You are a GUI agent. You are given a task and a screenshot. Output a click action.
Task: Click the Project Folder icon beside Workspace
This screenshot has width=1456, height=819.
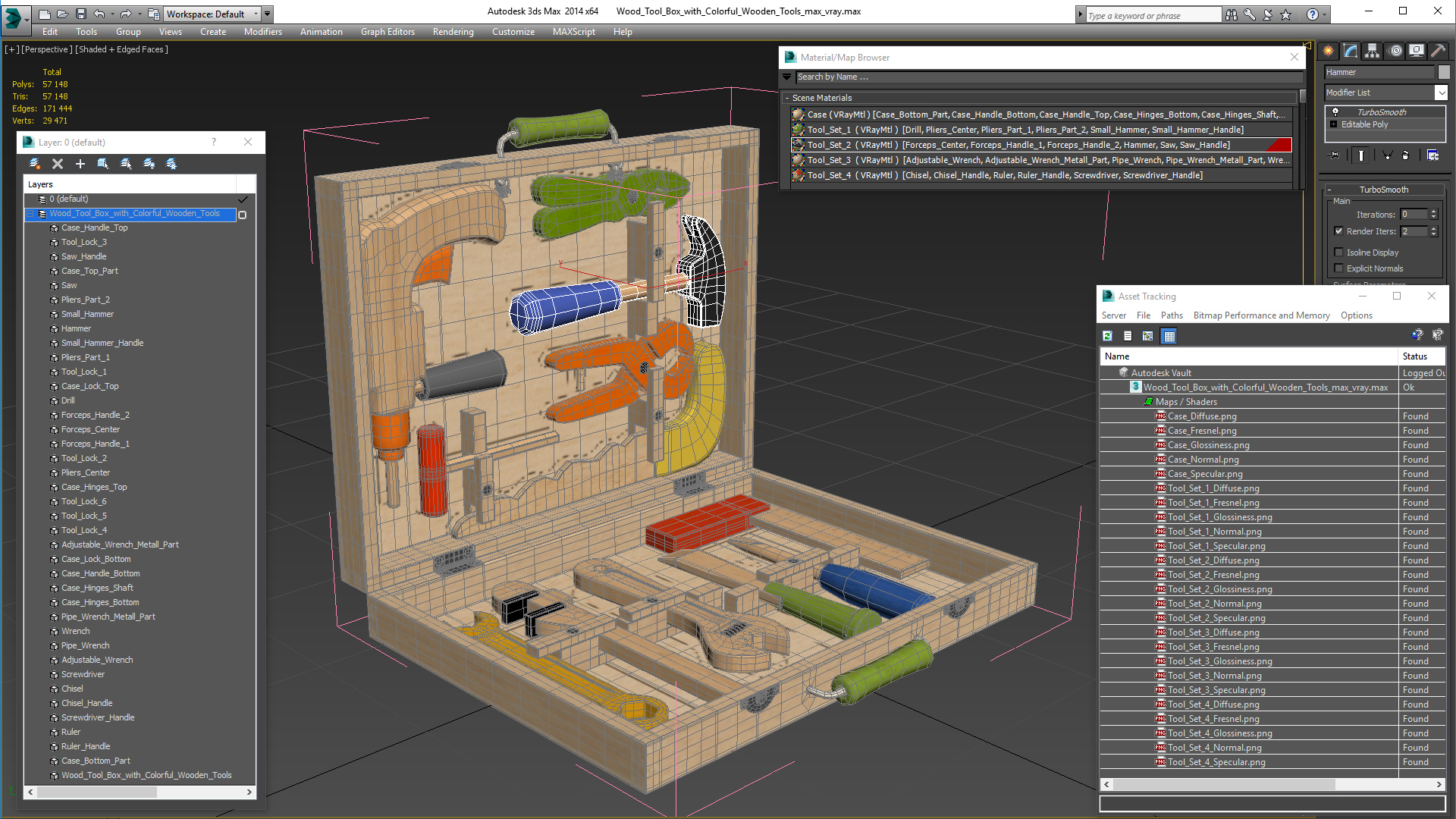point(154,14)
